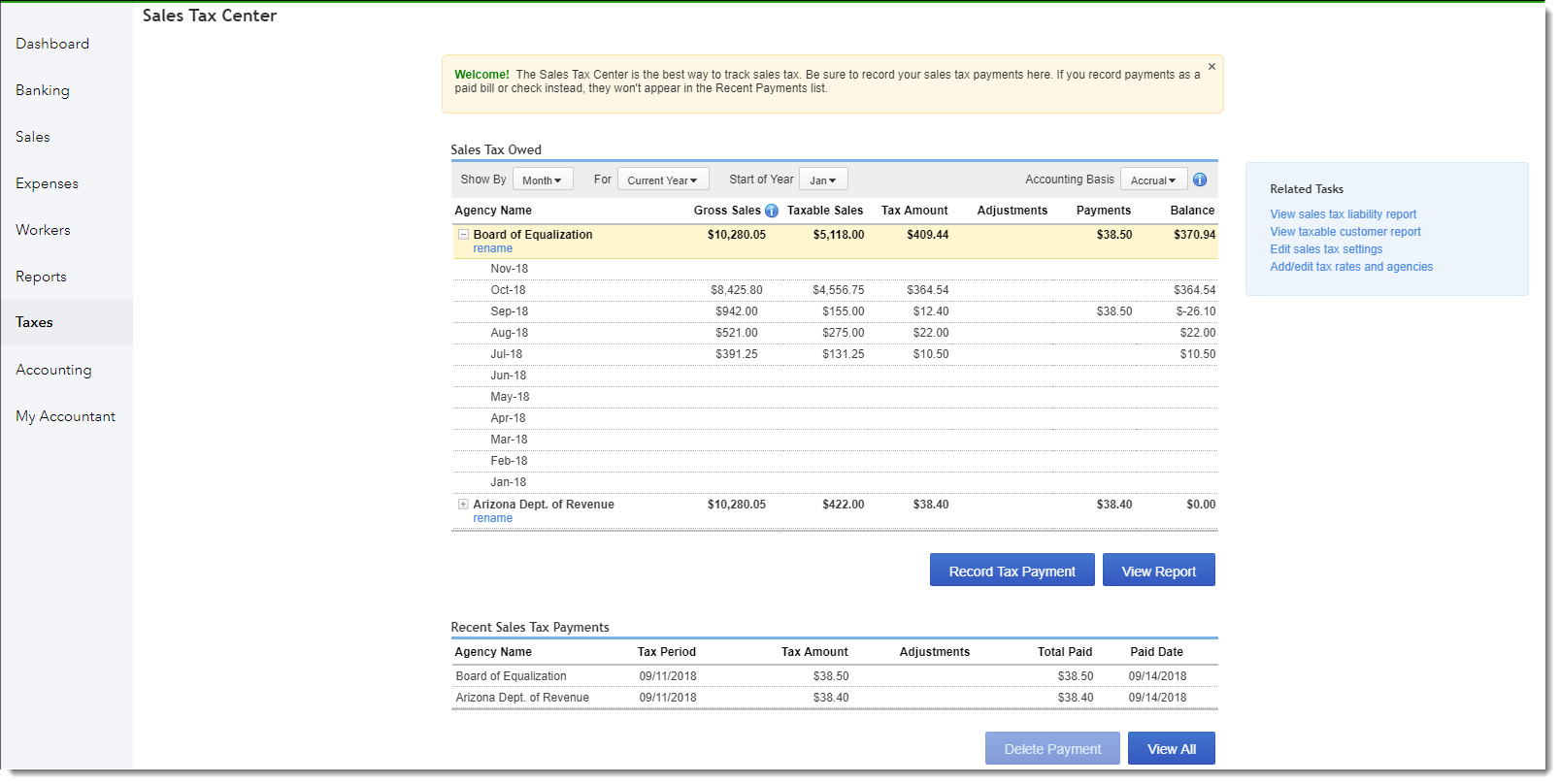Select Board of Equalization recent payment row
The height and width of the screenshot is (784, 1560).
[835, 676]
